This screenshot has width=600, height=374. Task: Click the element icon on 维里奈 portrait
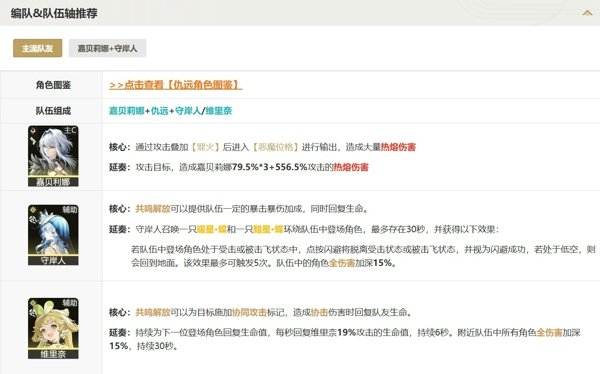tap(33, 303)
